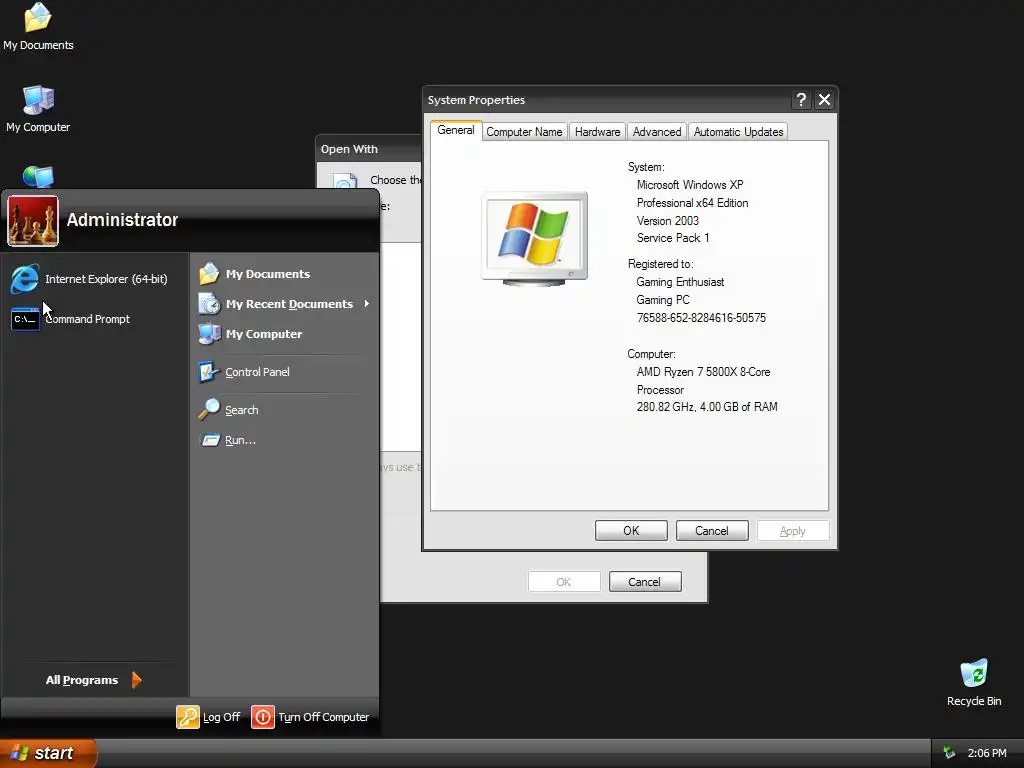Click the 'AMD Ryzen 7 5800X 8-Core' text
1024x768 pixels.
pos(703,372)
